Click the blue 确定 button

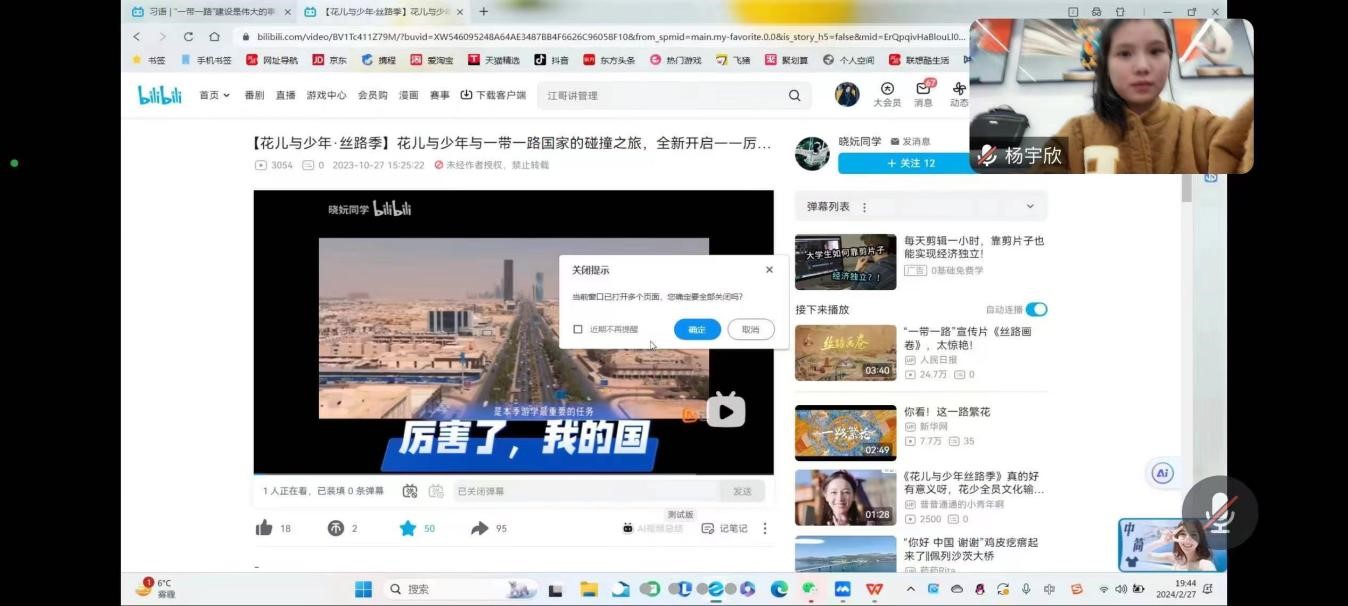tap(697, 329)
